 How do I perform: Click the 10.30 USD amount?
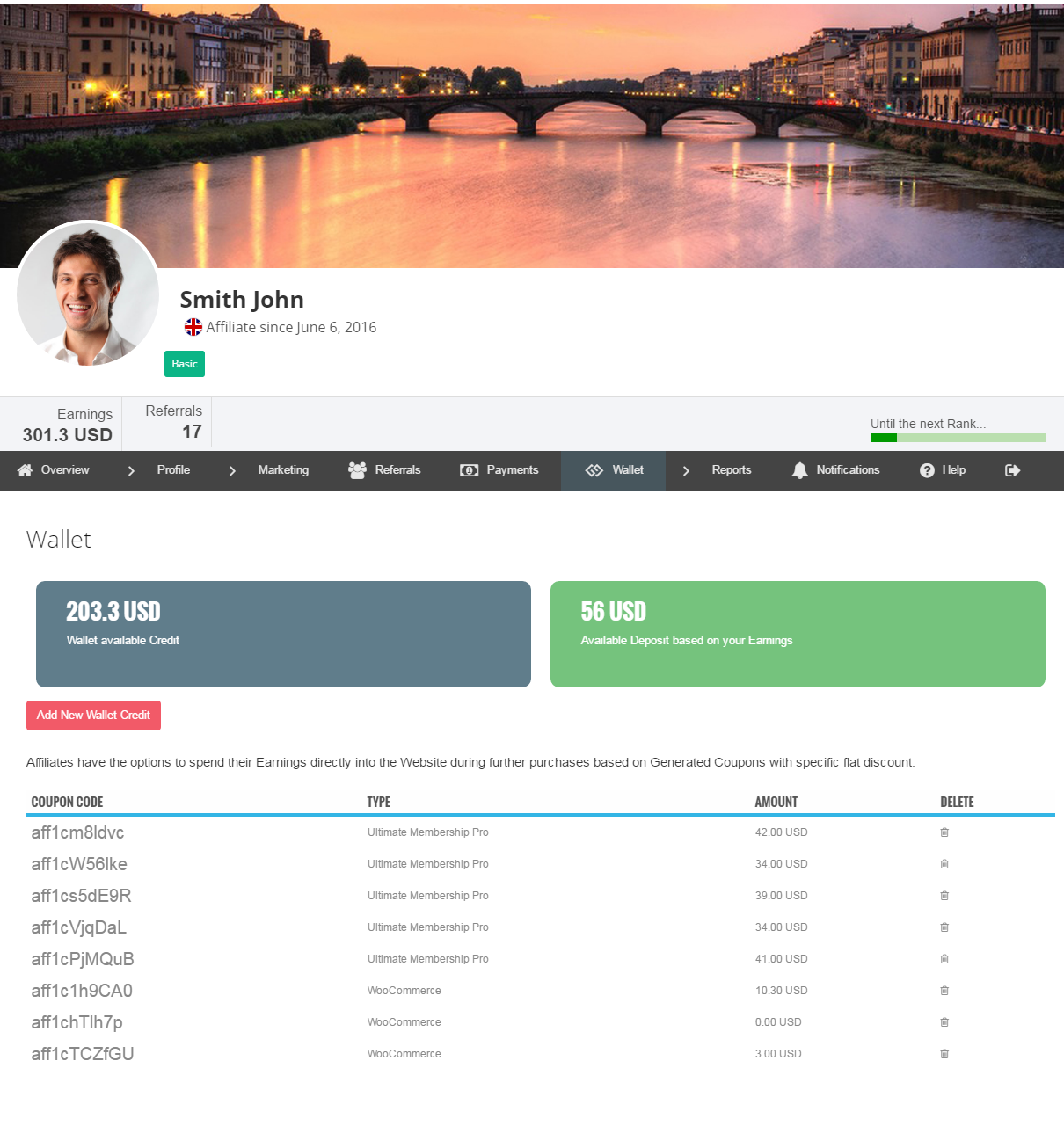pyautogui.click(x=781, y=991)
